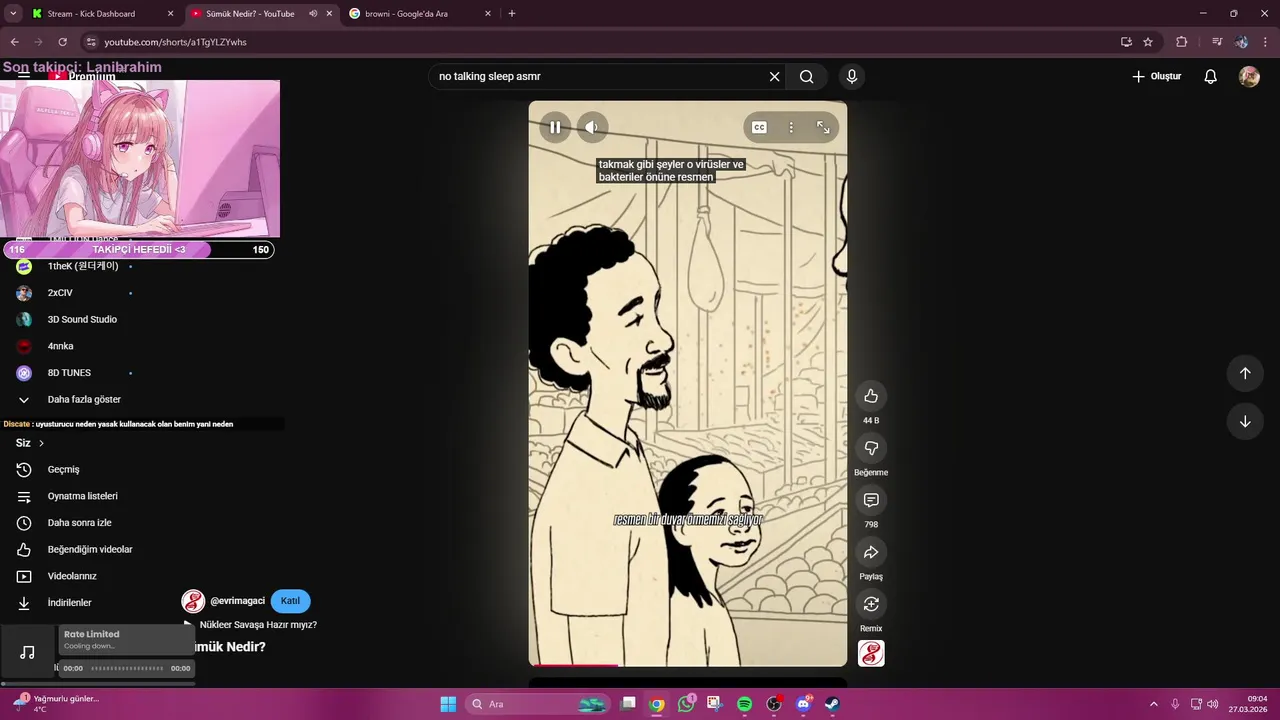This screenshot has width=1280, height=720.
Task: Click the music note widget icon
Action: (x=28, y=653)
